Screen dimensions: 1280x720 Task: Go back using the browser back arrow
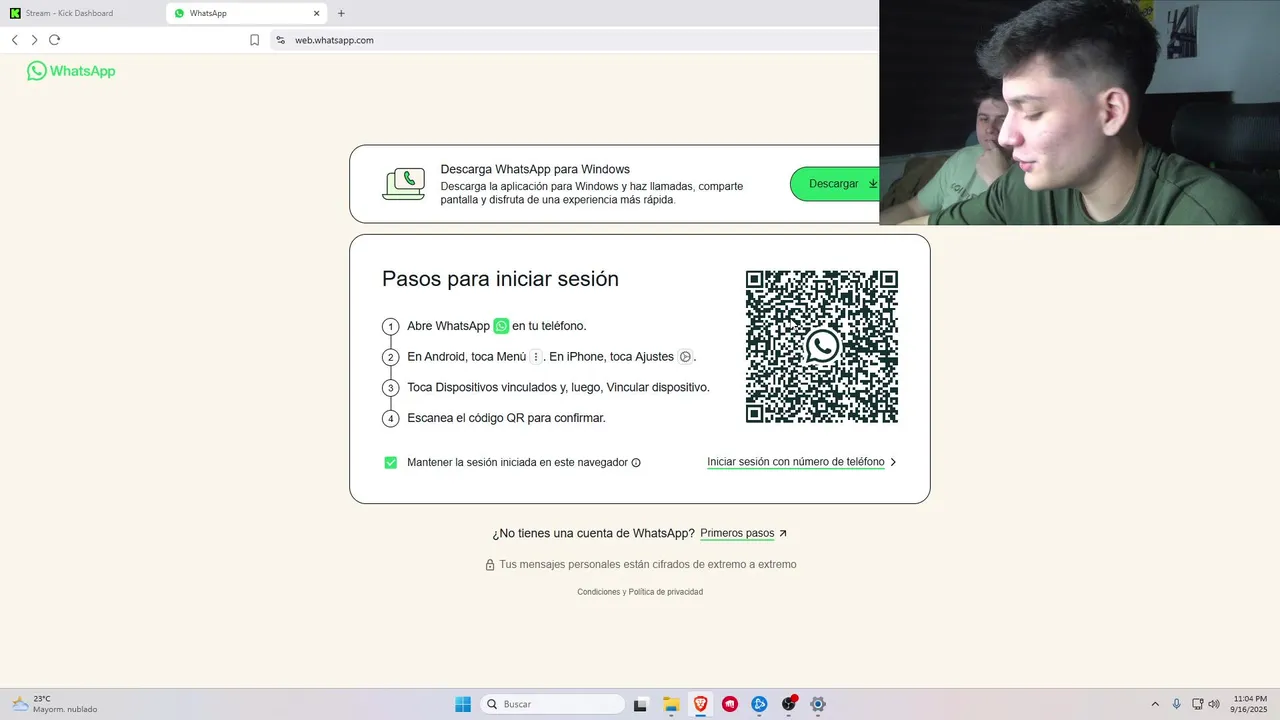[x=14, y=40]
